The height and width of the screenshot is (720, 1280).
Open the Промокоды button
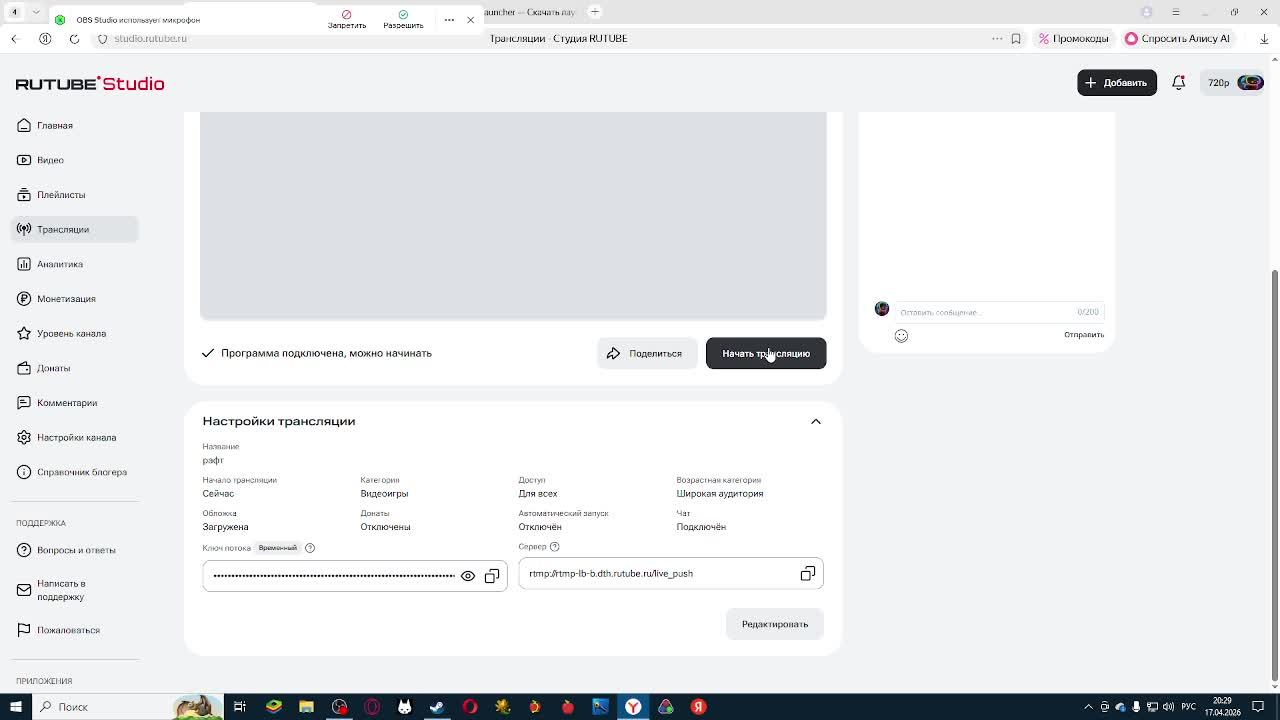[1074, 39]
